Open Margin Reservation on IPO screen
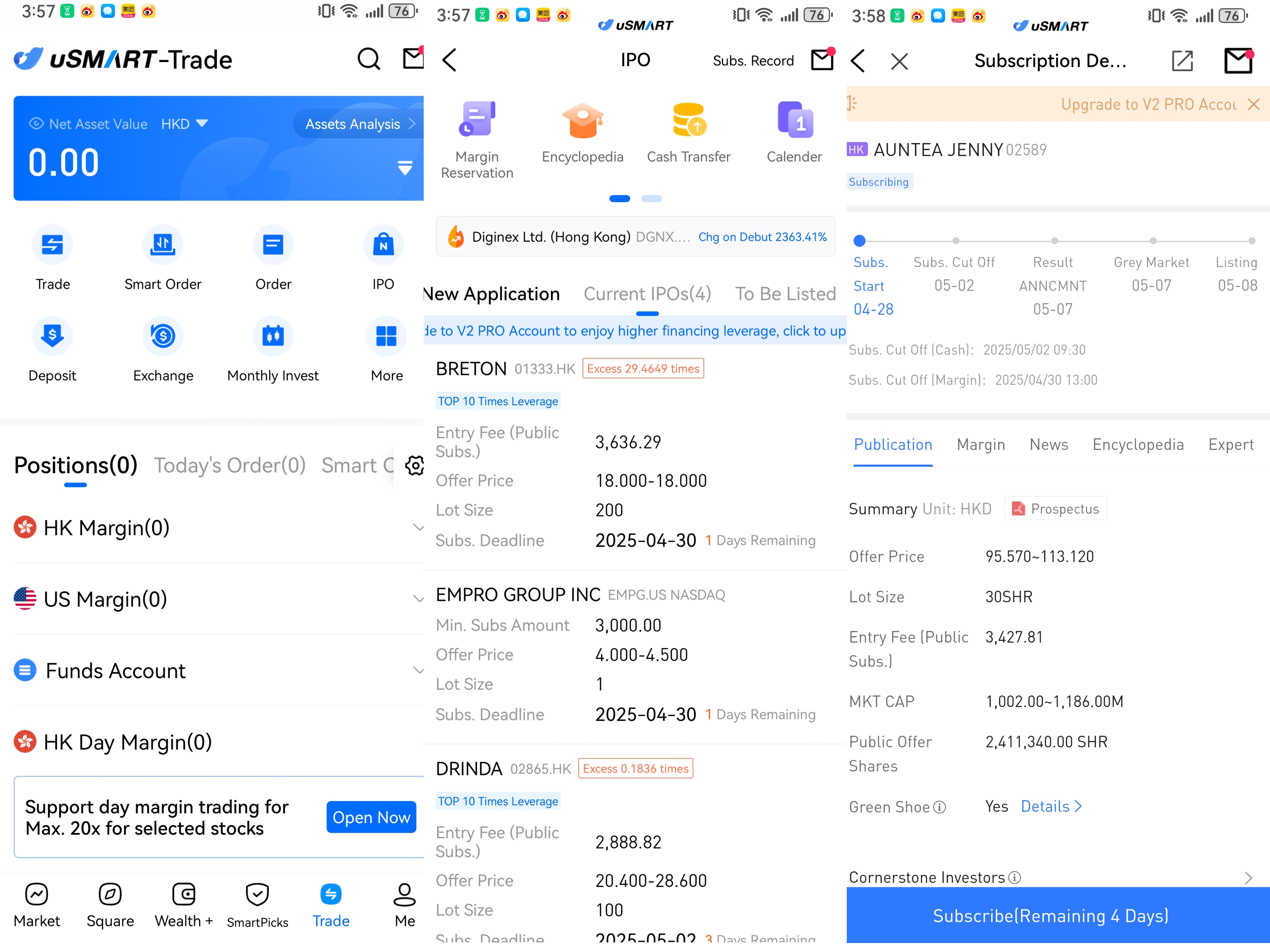The width and height of the screenshot is (1270, 952). coord(477,141)
